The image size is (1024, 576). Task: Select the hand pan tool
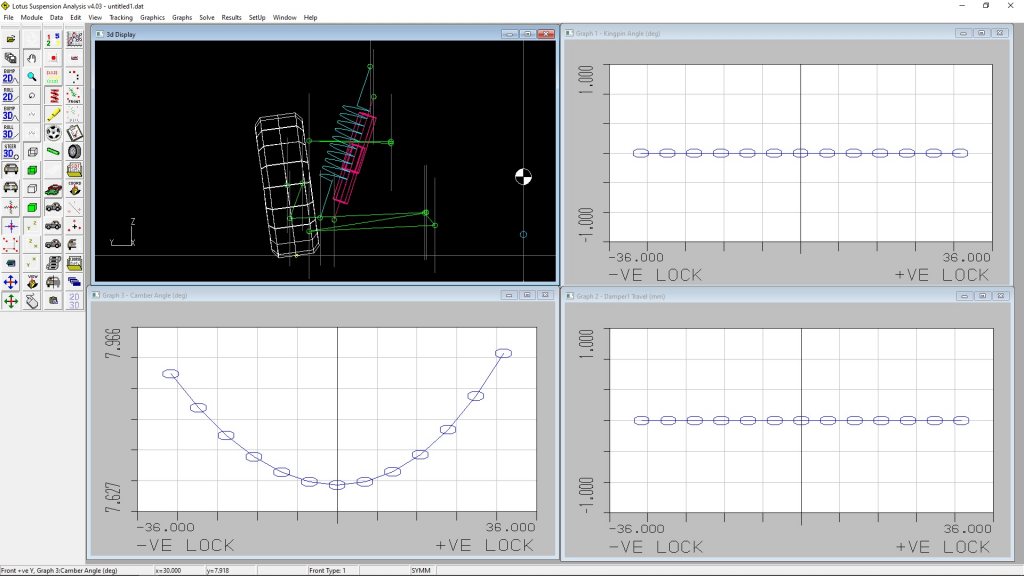click(x=31, y=58)
